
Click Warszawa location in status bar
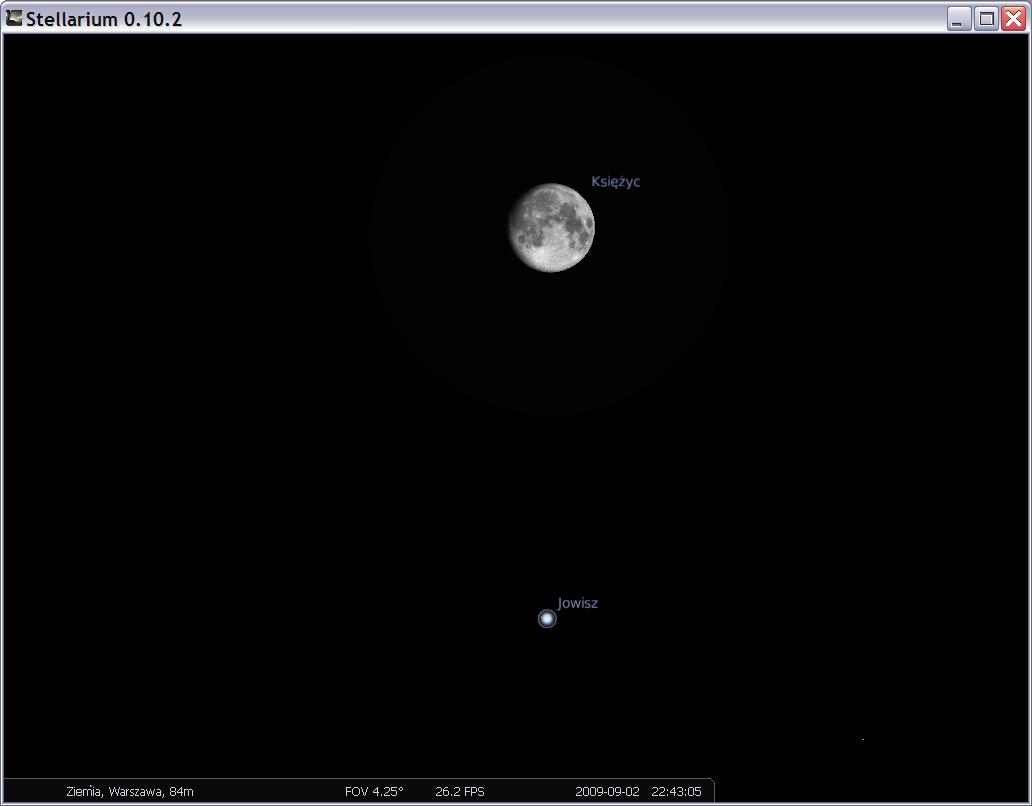pyautogui.click(x=134, y=791)
